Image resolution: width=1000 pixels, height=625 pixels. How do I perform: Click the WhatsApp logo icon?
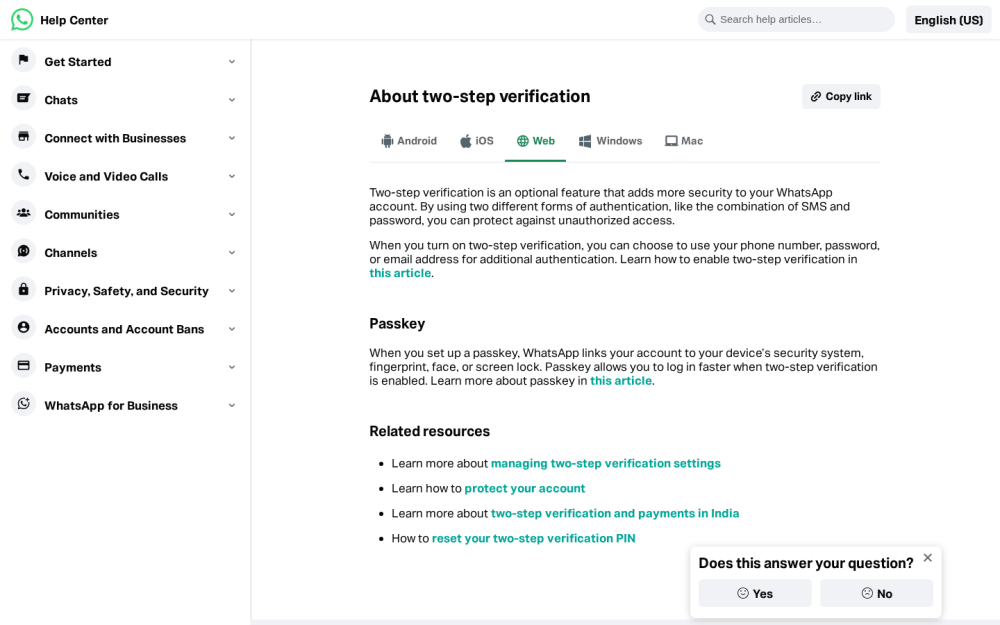point(22,20)
